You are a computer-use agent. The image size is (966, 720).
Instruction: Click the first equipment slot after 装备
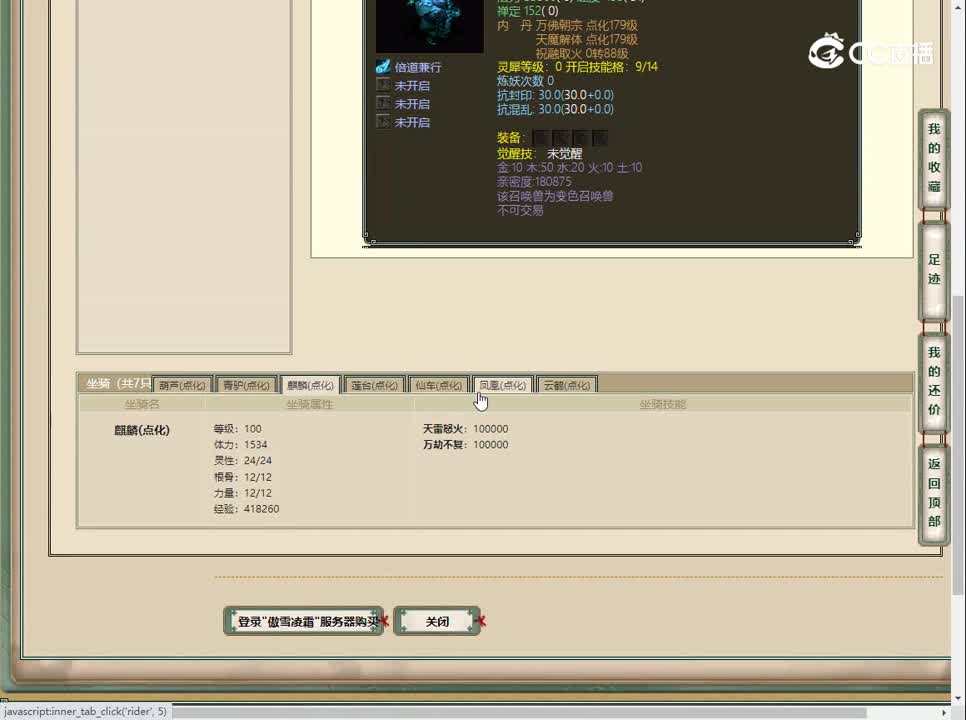540,138
